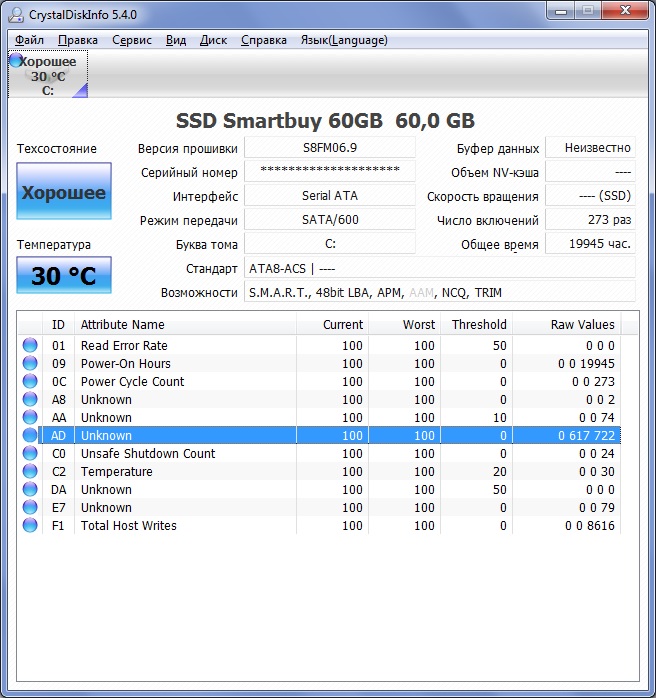Minimize the CrystalDiskInfo window
Screen dimensions: 656x698
561,11
